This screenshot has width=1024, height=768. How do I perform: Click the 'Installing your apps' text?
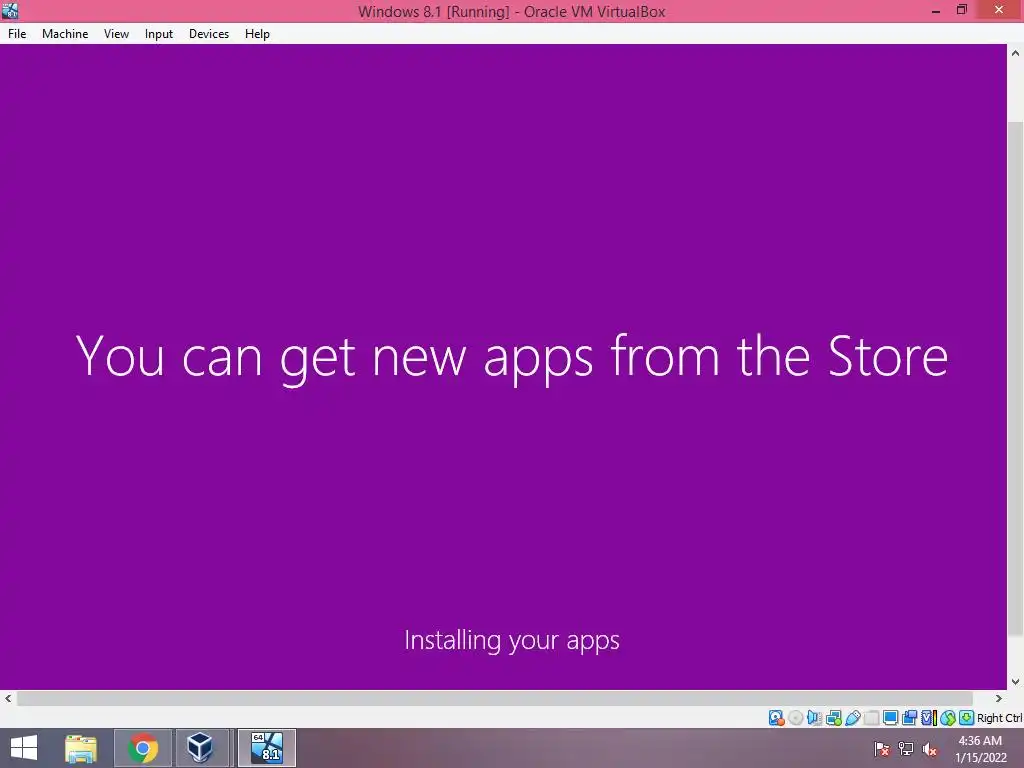(x=512, y=641)
